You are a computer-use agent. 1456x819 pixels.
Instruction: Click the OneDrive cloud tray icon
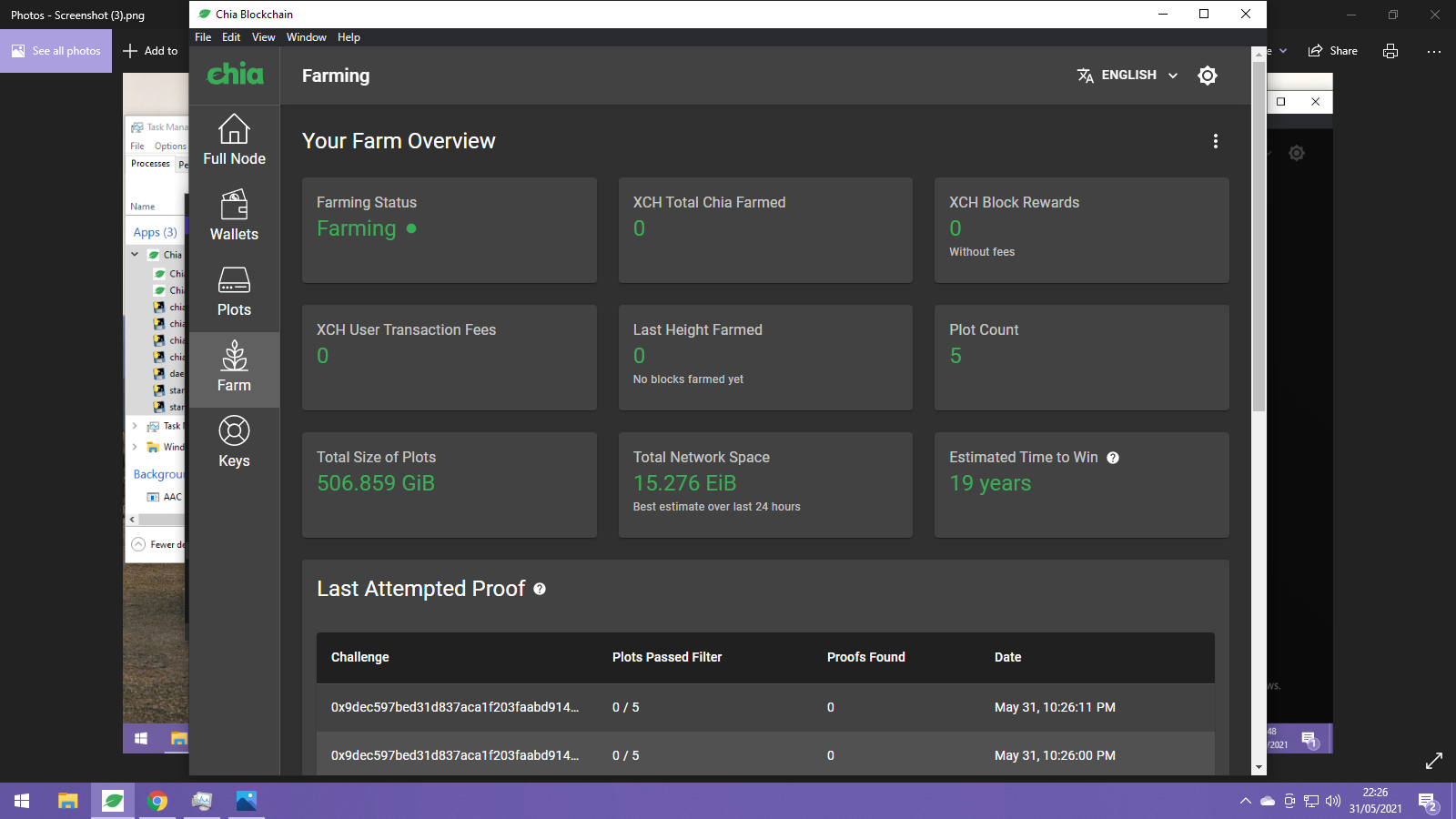coord(1268,801)
